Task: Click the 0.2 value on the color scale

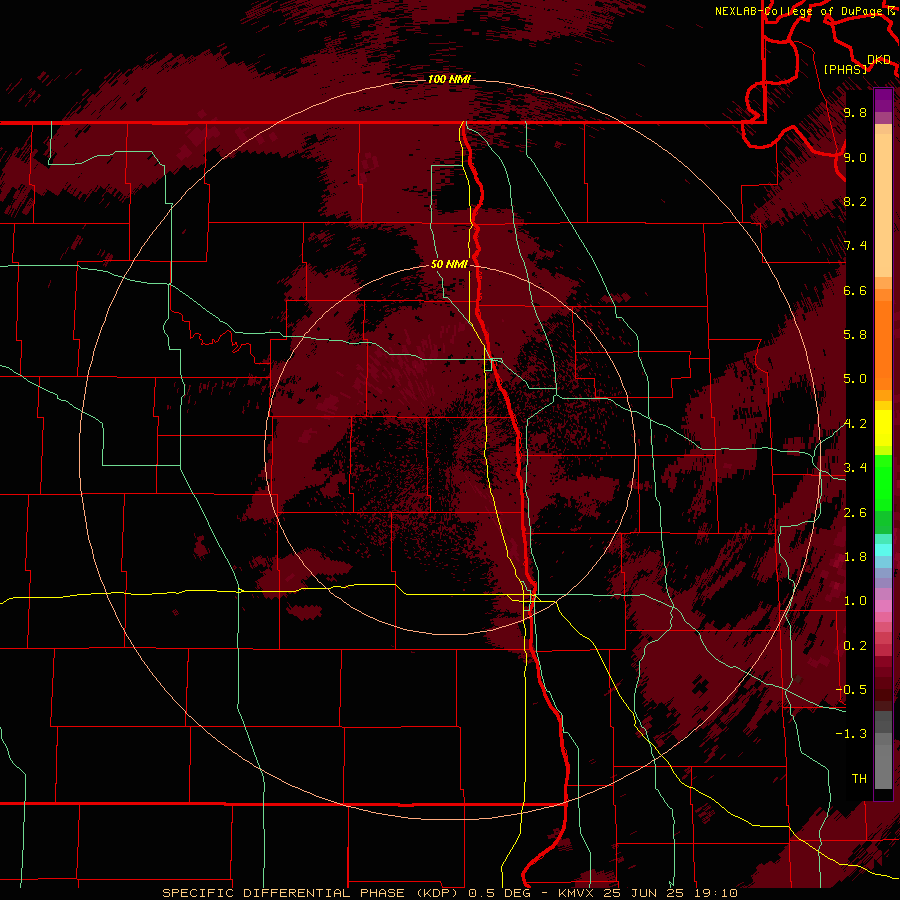Action: click(x=855, y=646)
